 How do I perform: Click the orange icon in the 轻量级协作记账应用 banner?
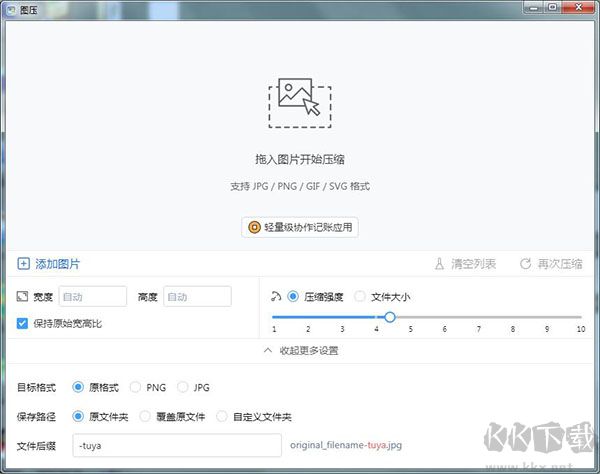(x=254, y=227)
